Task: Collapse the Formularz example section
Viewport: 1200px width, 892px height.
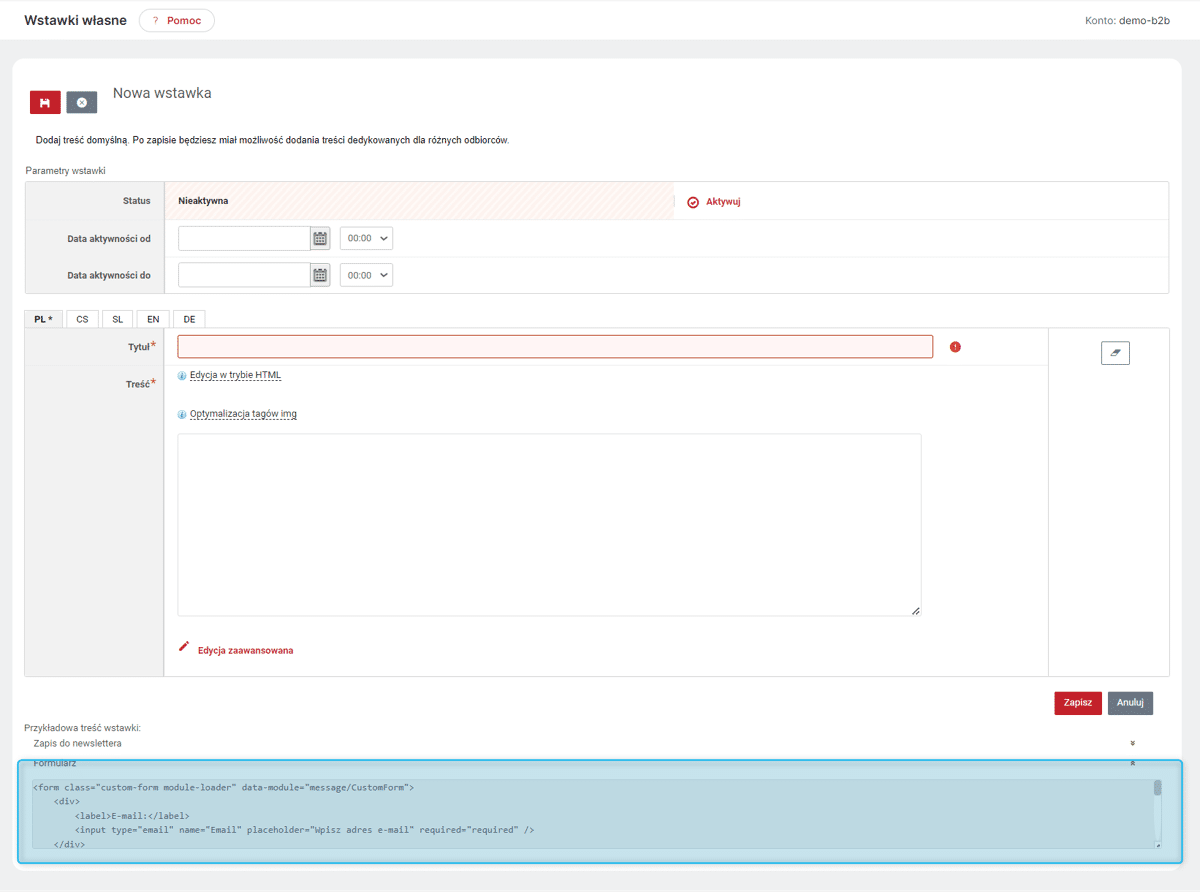Action: 1132,763
